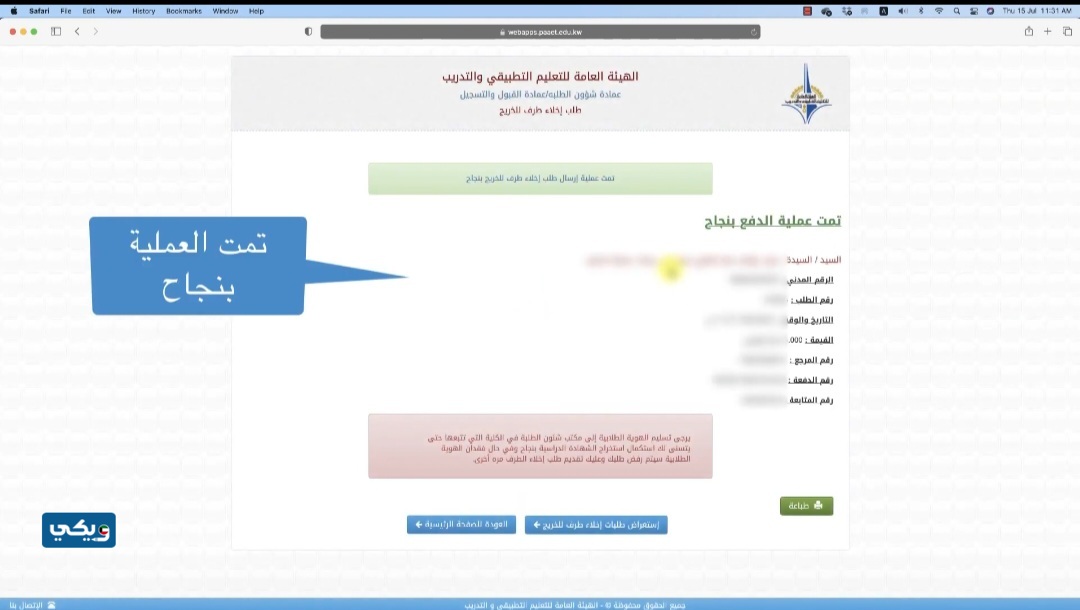This screenshot has height=610, width=1080.
Task: Click the رقم الدفعة label
Action: (811, 380)
